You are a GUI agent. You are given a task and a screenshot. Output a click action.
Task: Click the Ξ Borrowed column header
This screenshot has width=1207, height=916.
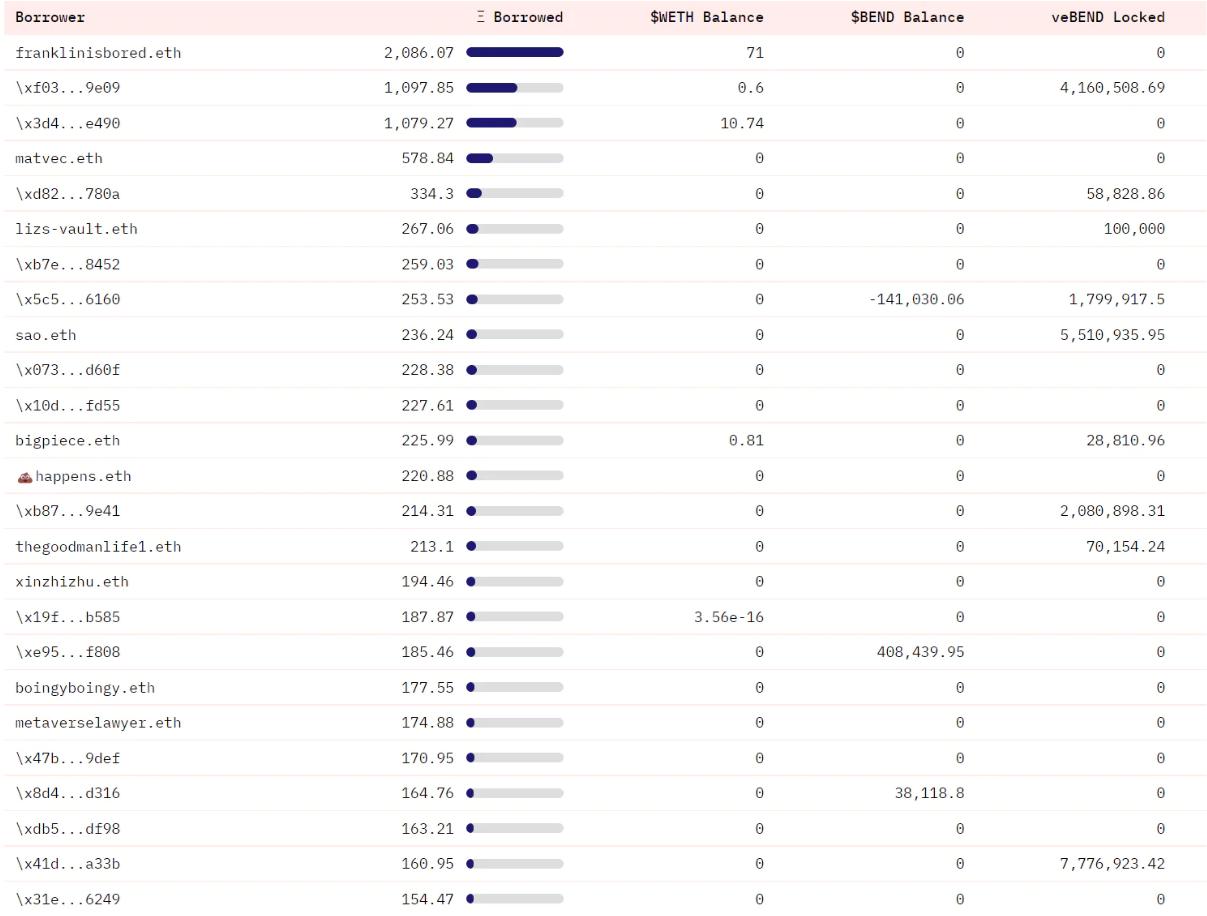[x=520, y=17]
